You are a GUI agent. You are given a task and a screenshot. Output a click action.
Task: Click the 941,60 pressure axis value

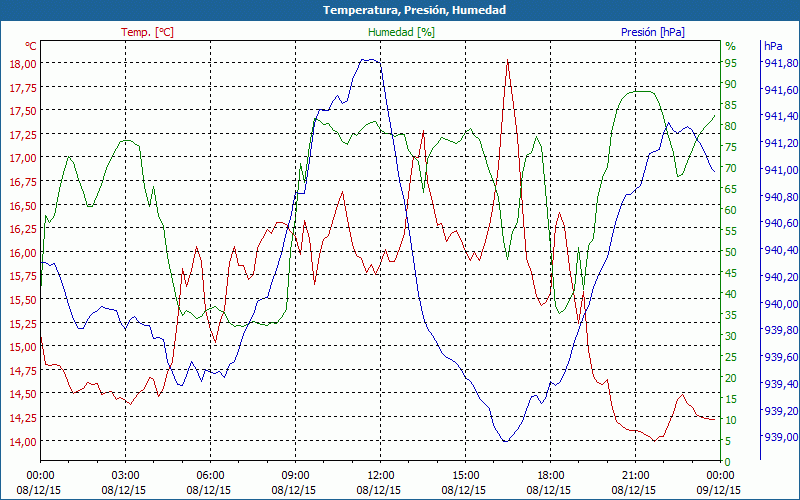pos(780,90)
